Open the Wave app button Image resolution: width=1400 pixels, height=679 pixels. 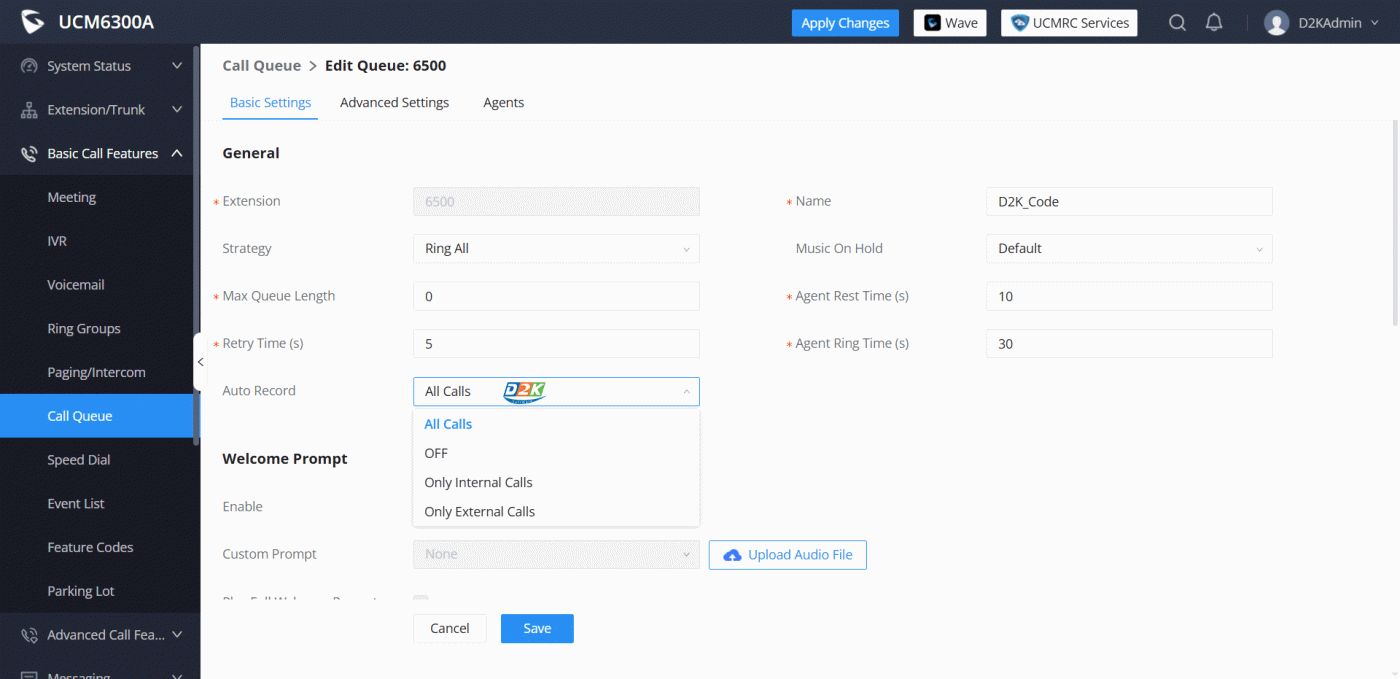pyautogui.click(x=950, y=23)
